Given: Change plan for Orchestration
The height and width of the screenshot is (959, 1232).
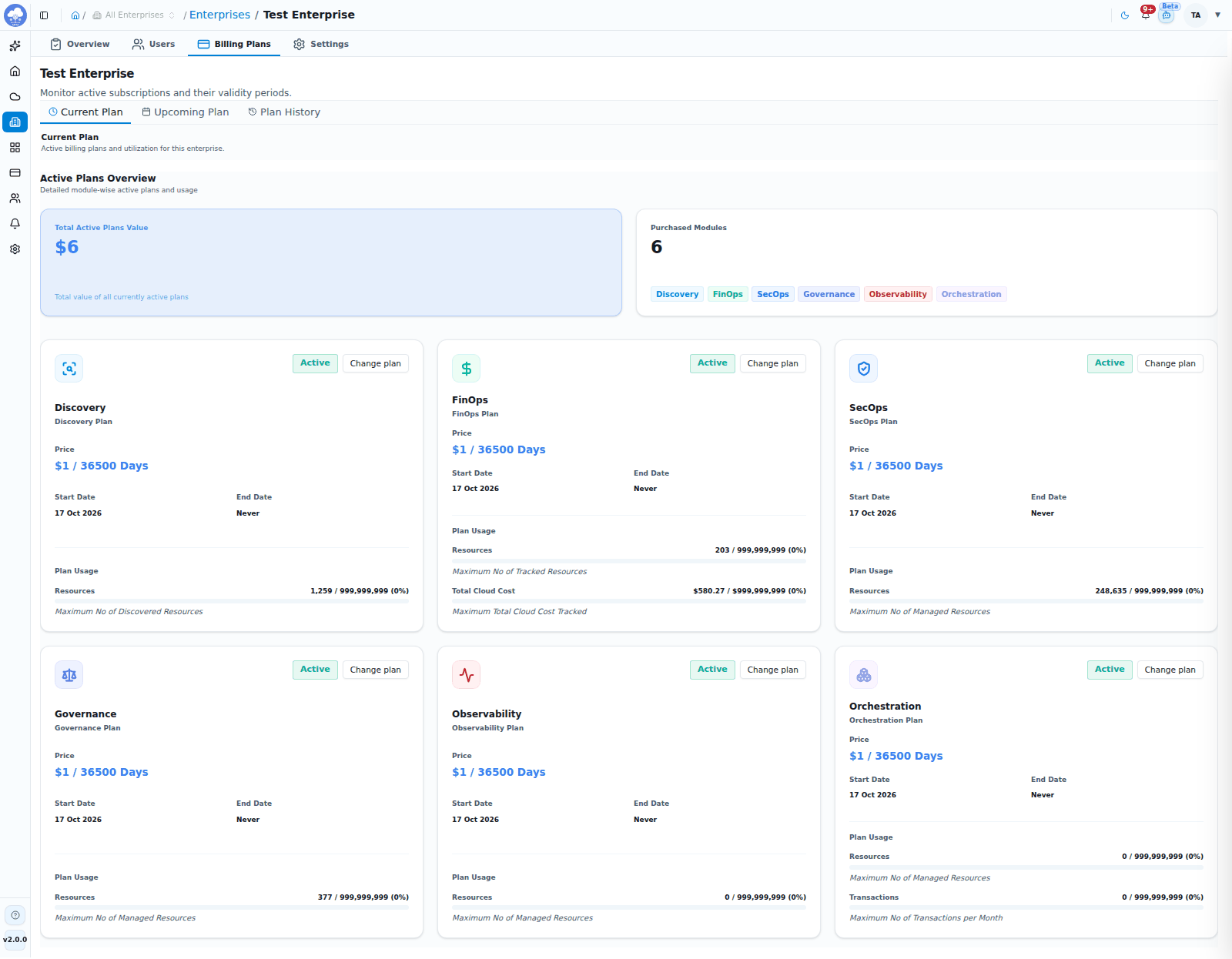Looking at the screenshot, I should [1170, 670].
